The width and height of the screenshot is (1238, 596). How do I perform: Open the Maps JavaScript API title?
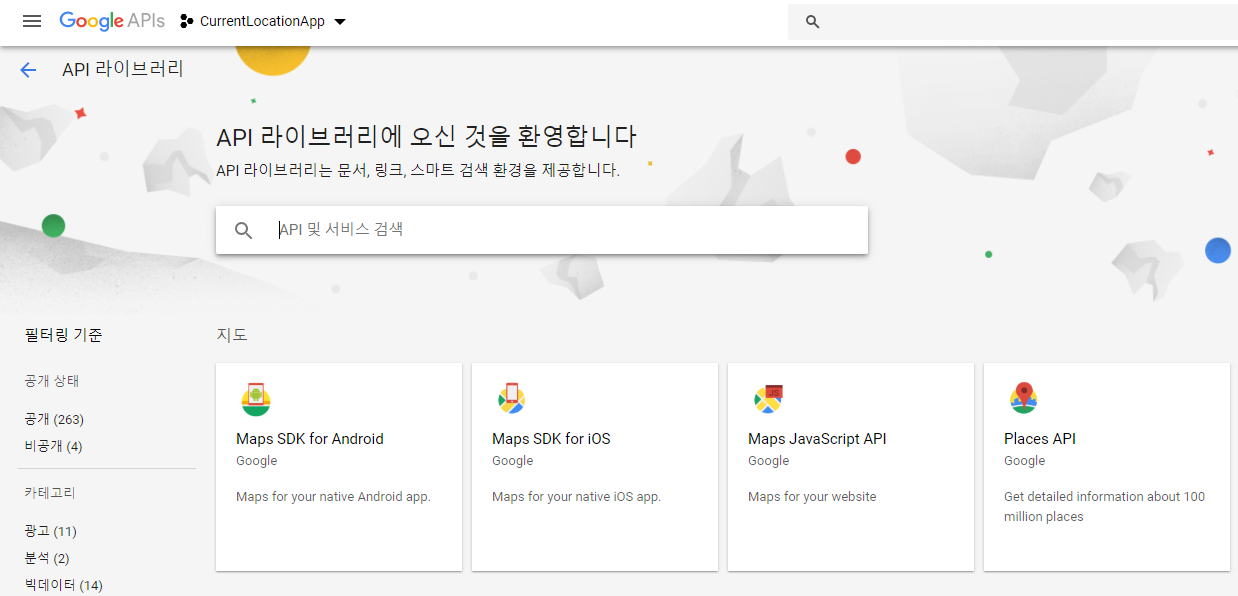(817, 439)
